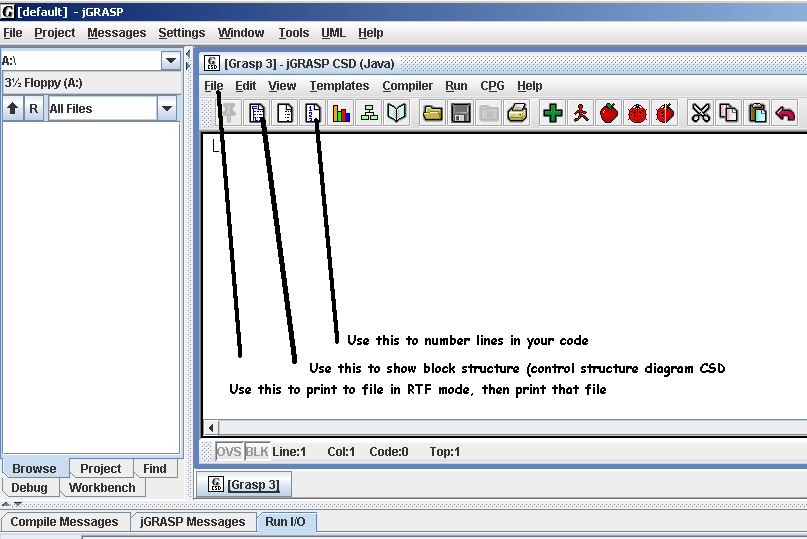Open the Project menu
The image size is (807, 539).
(x=55, y=33)
